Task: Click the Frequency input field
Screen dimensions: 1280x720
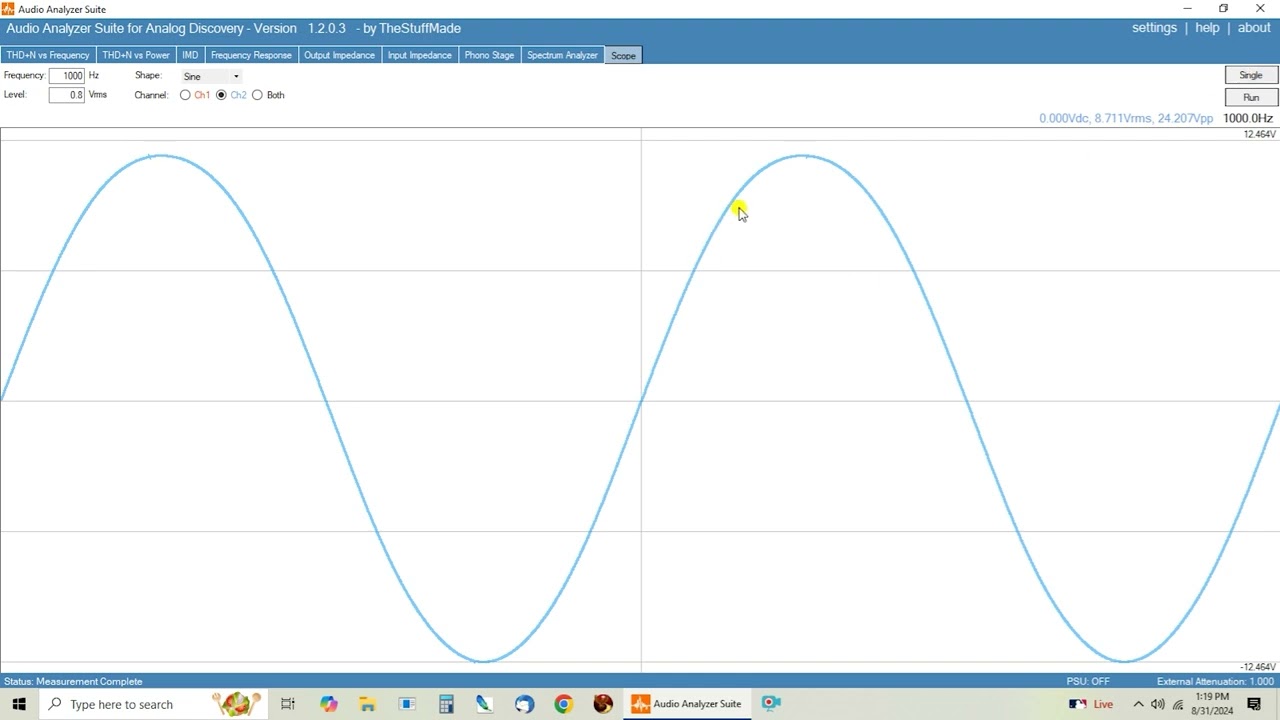Action: tap(67, 76)
